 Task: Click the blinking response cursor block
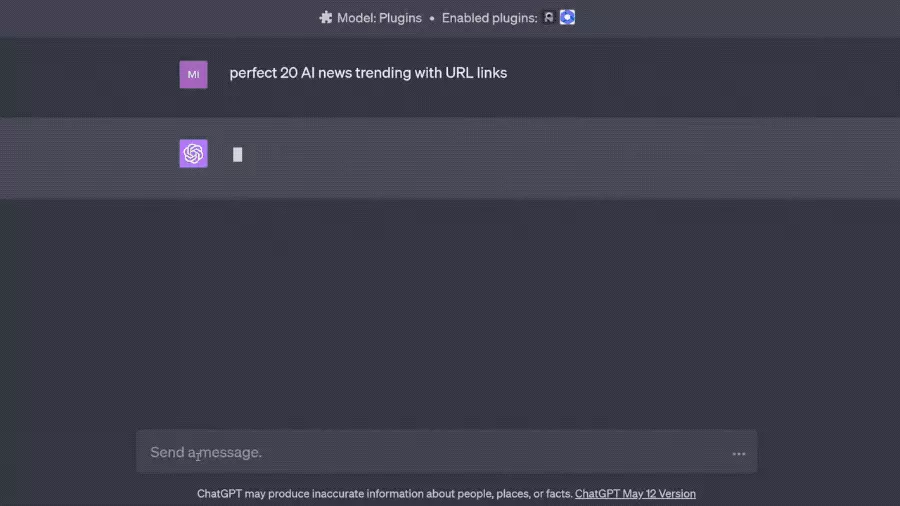click(237, 154)
